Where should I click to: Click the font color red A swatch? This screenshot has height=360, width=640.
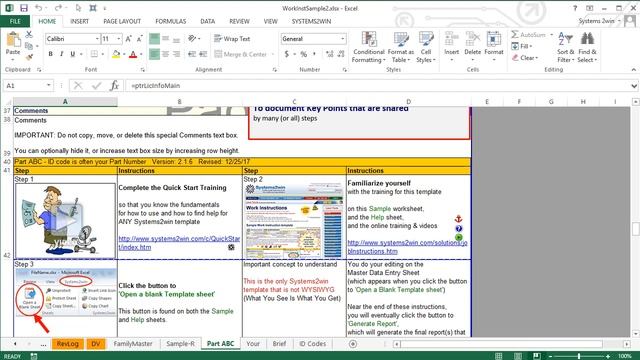pyautogui.click(x=133, y=54)
